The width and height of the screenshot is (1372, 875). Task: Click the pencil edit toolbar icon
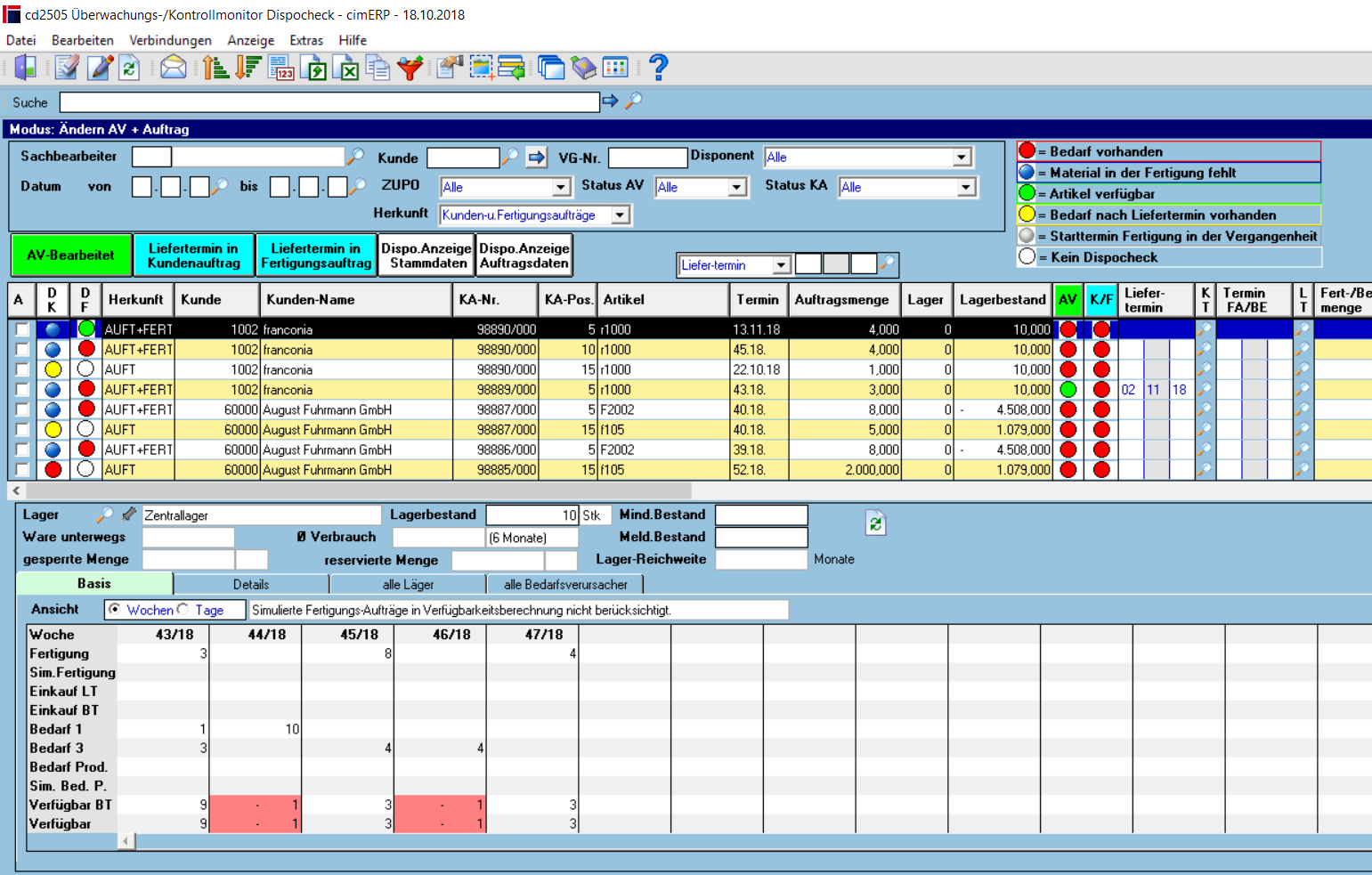pyautogui.click(x=99, y=68)
